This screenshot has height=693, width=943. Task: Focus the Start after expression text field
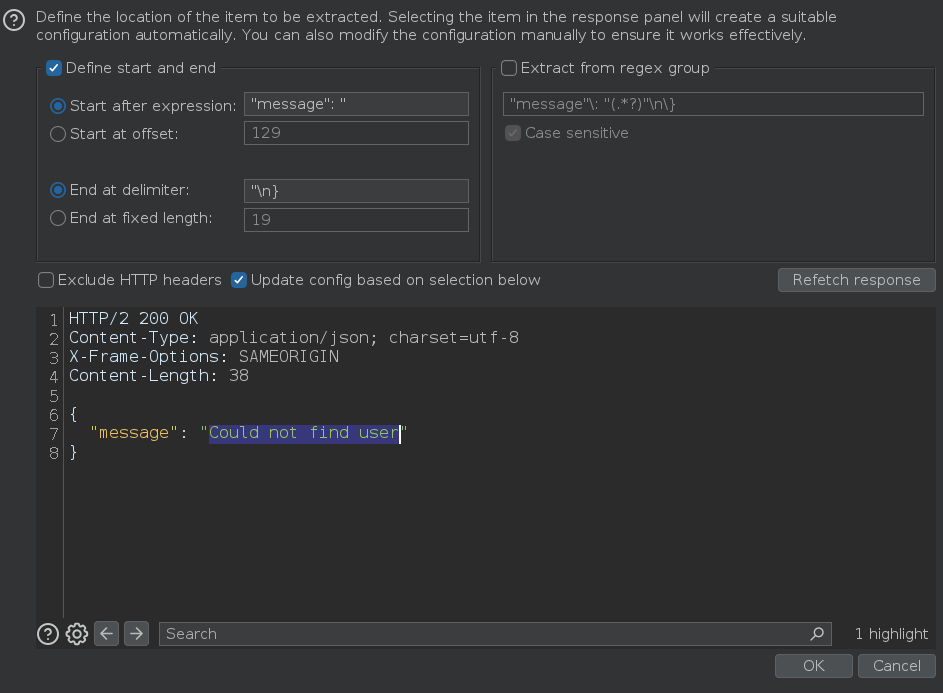click(356, 104)
